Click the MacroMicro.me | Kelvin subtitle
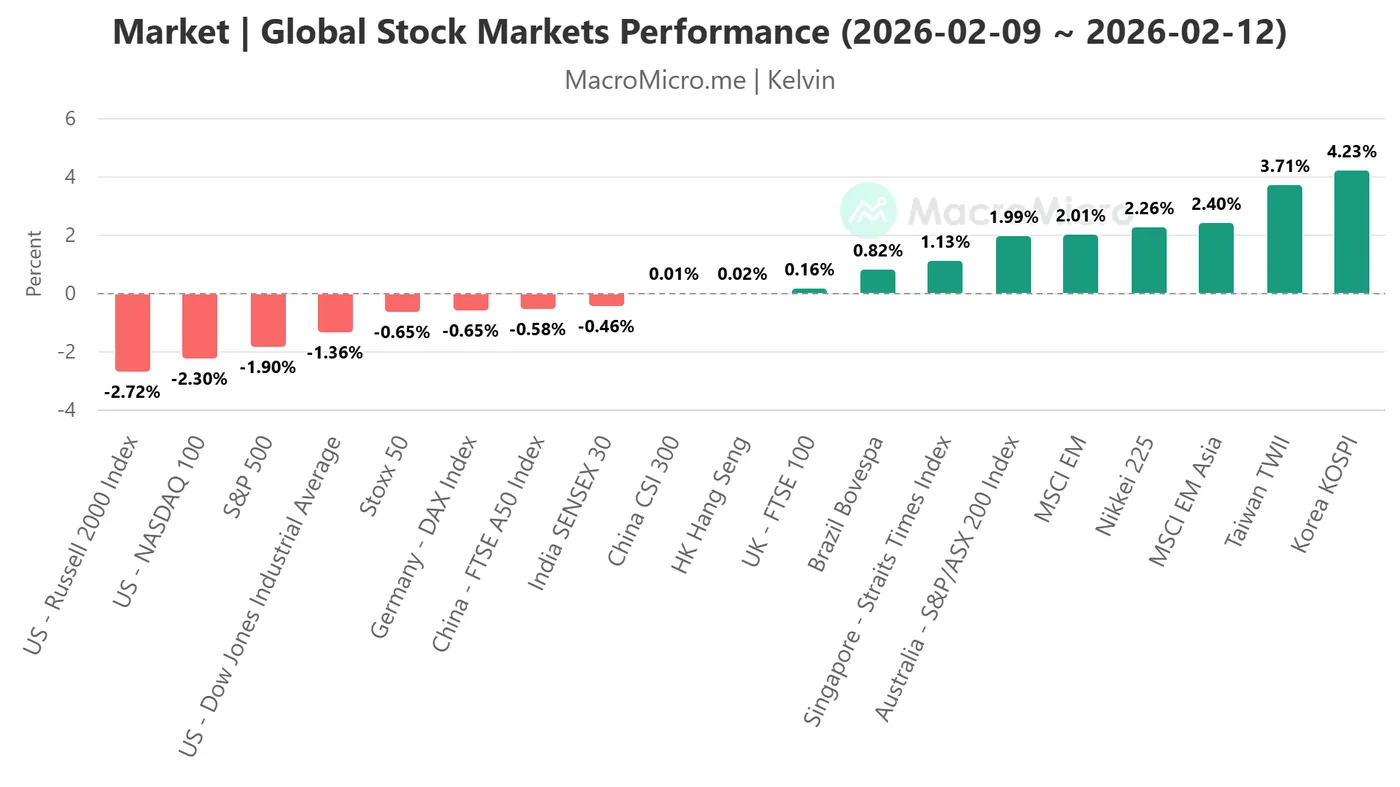This screenshot has width=1400, height=787. [x=699, y=80]
